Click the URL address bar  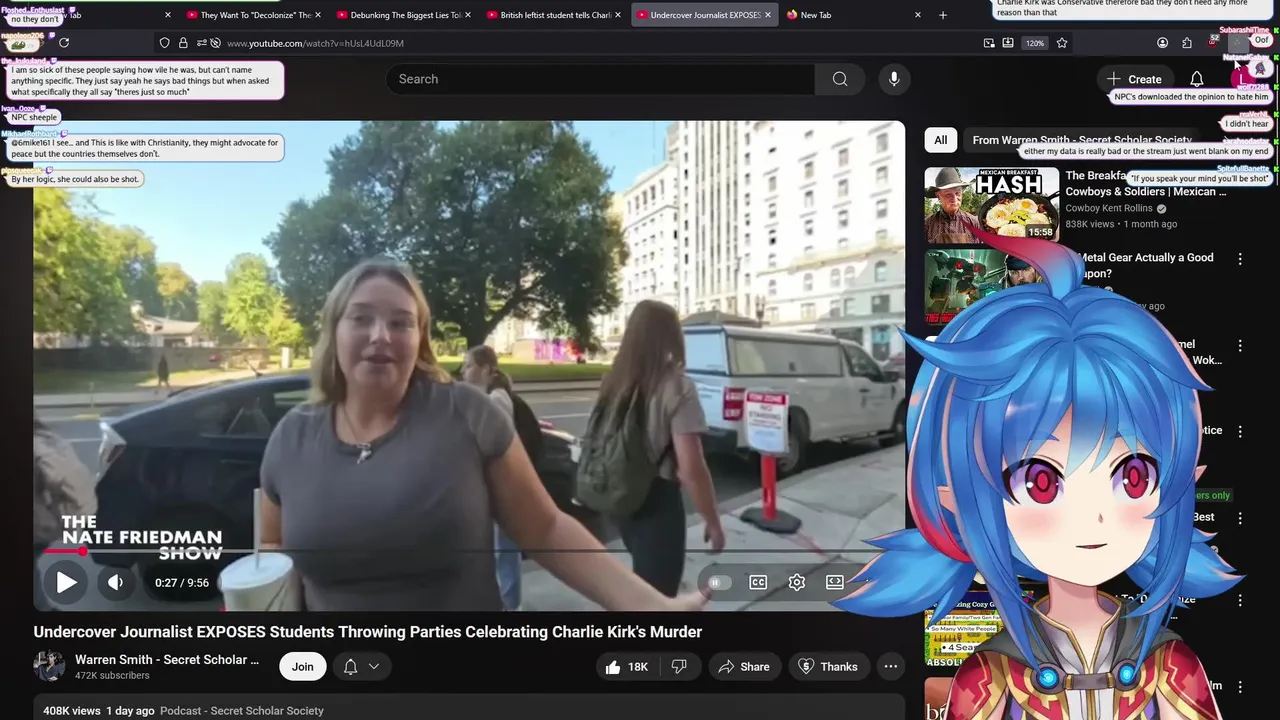tap(600, 43)
